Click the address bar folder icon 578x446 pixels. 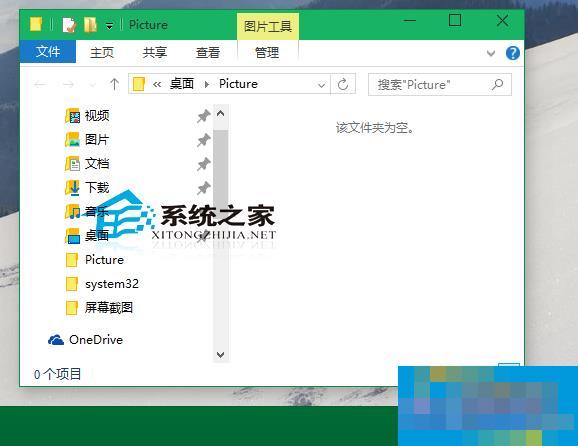pyautogui.click(x=139, y=84)
